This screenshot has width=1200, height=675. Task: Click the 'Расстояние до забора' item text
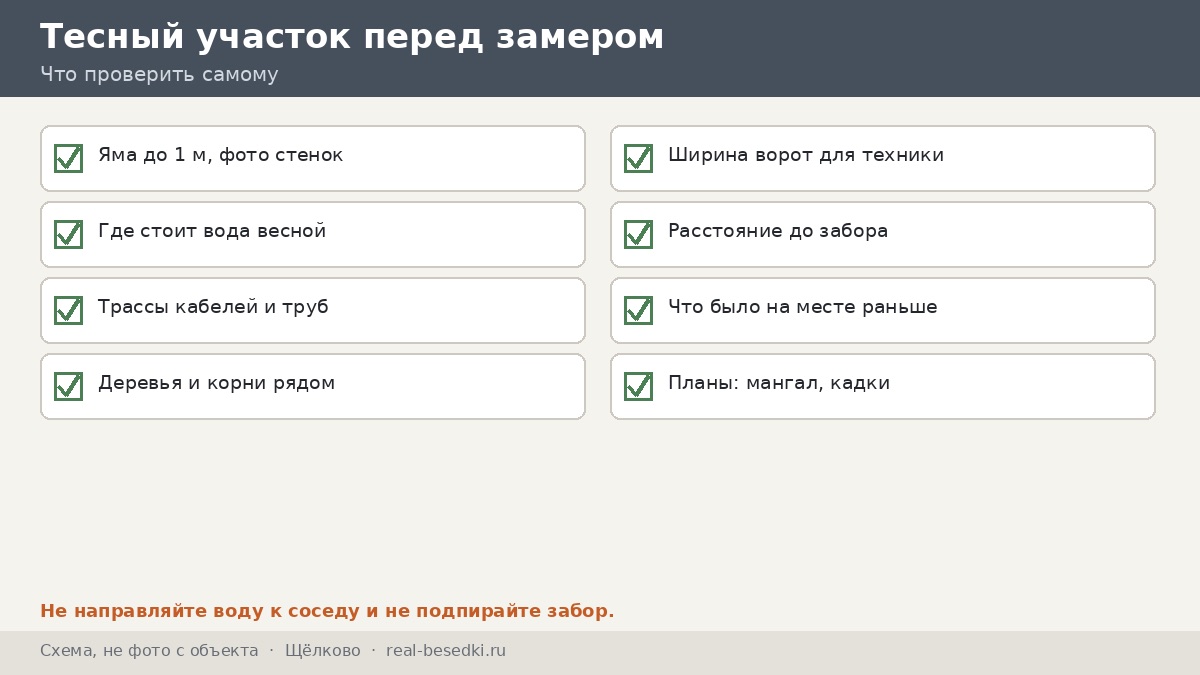pyautogui.click(x=778, y=231)
